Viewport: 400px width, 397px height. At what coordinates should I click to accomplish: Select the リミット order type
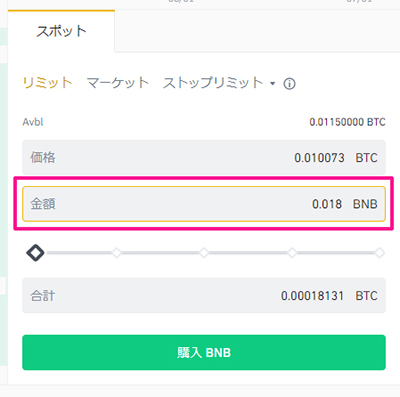[47, 83]
